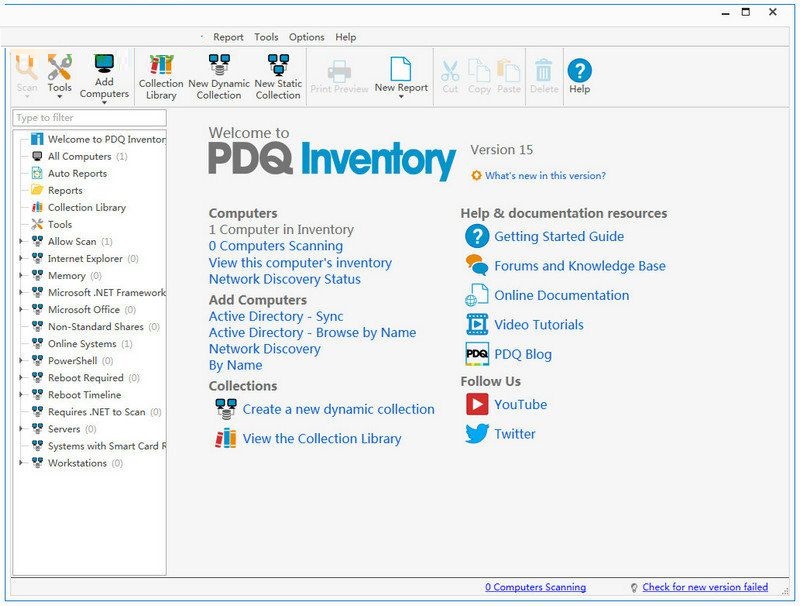Click the icon beside Create a new dynamic collection
This screenshot has width=800, height=606.
tap(226, 409)
